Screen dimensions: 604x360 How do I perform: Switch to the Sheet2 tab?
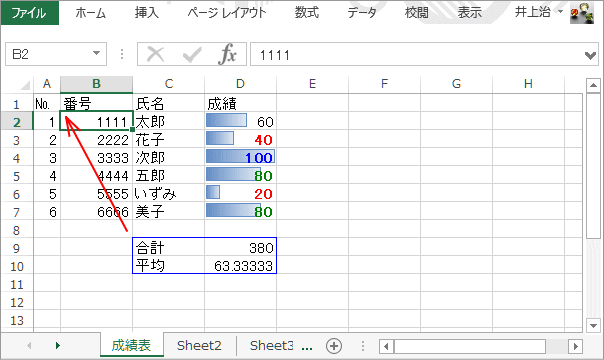[x=199, y=345]
